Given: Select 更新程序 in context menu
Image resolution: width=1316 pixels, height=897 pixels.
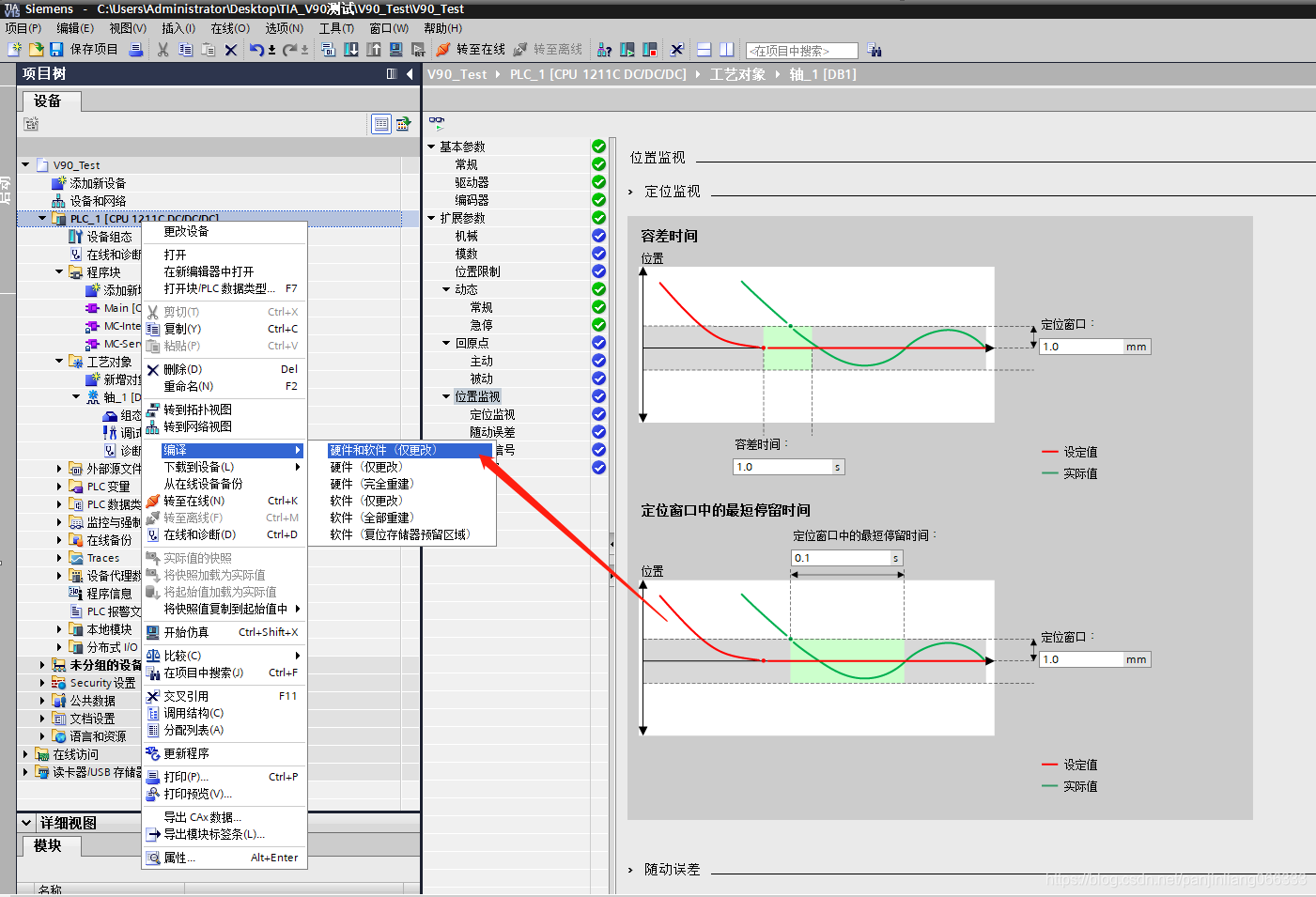Looking at the screenshot, I should pos(224,753).
